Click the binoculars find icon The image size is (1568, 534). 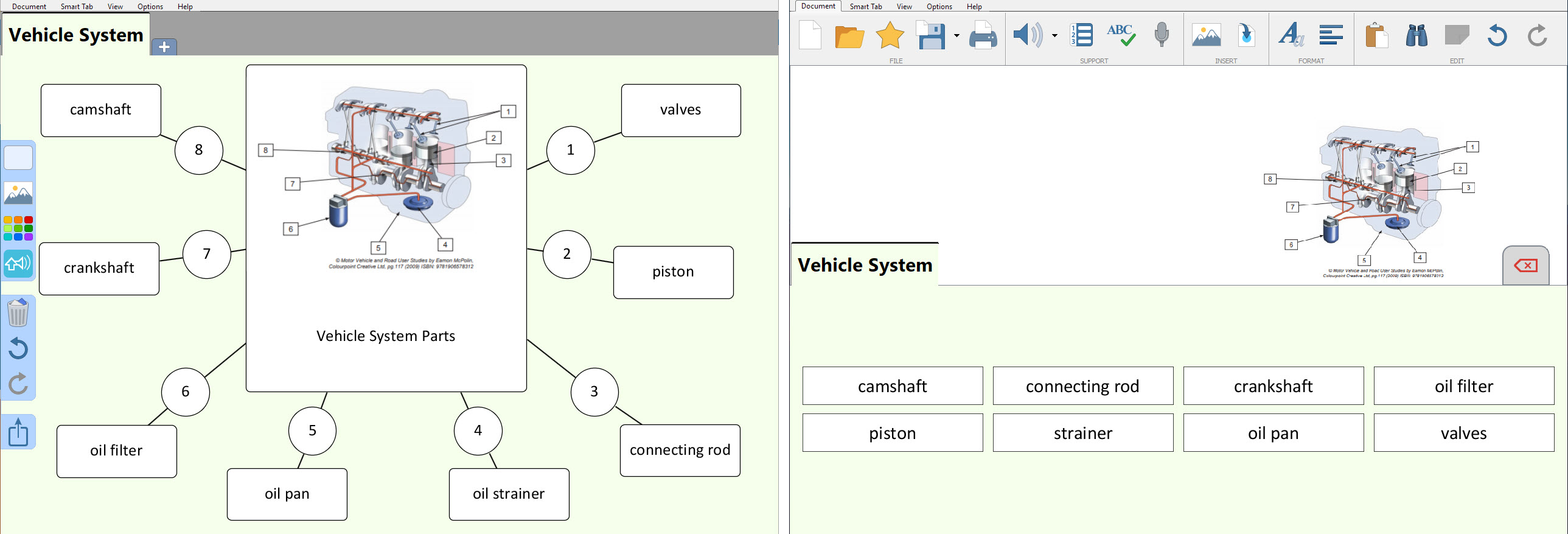(x=1416, y=36)
